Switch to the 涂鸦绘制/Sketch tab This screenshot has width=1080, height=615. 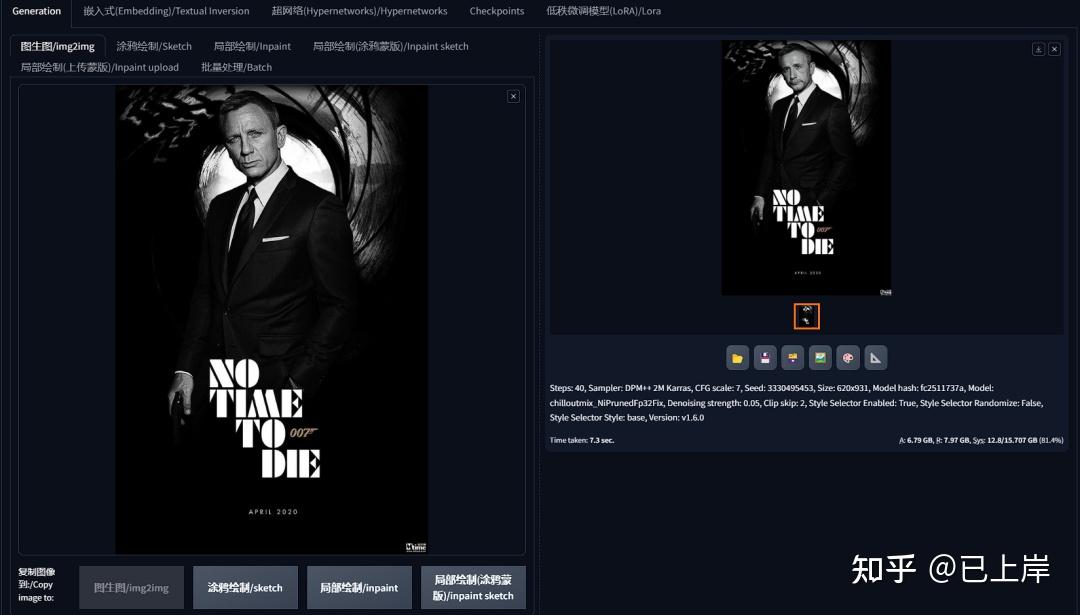pyautogui.click(x=154, y=46)
